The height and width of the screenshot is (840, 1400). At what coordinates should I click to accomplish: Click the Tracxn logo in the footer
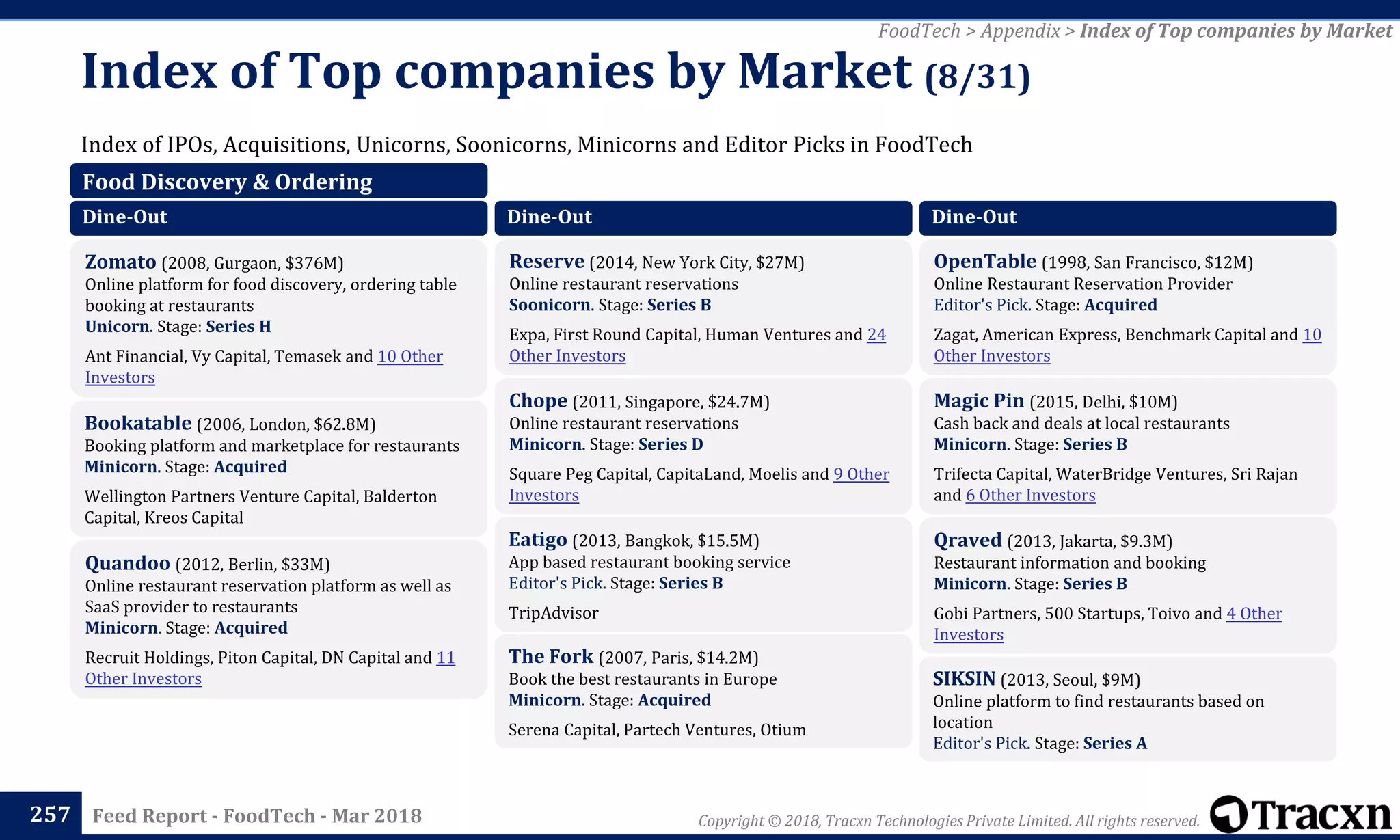tap(1300, 814)
